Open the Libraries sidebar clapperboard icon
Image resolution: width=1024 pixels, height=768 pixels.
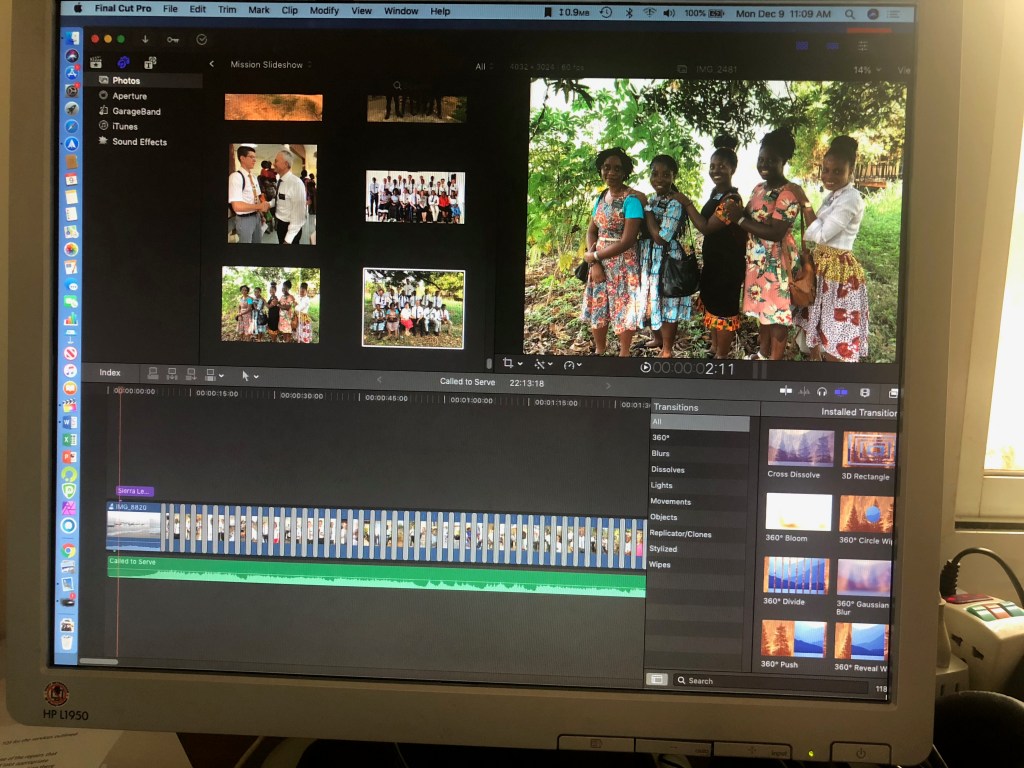pos(96,62)
